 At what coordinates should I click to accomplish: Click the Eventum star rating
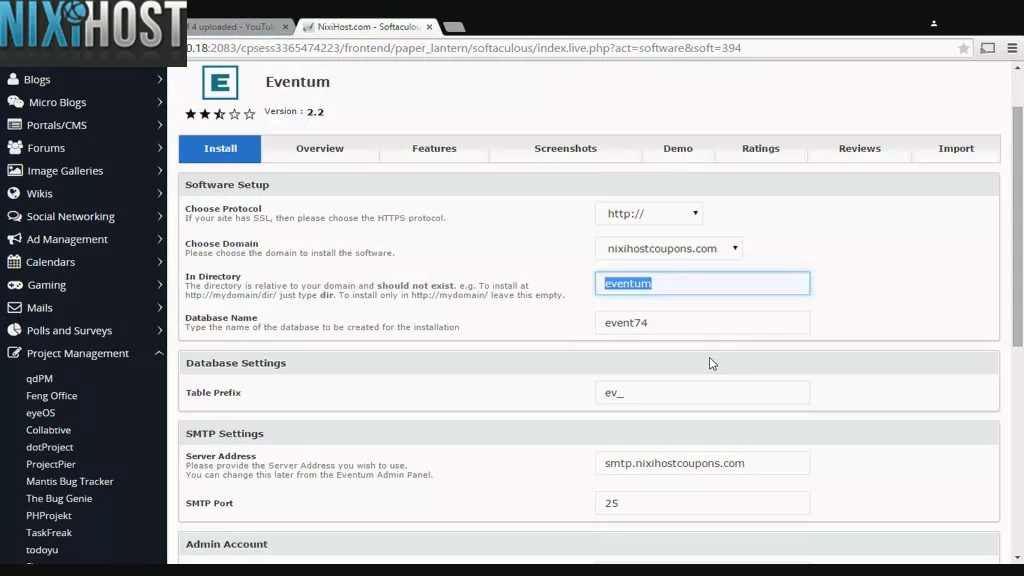point(220,114)
